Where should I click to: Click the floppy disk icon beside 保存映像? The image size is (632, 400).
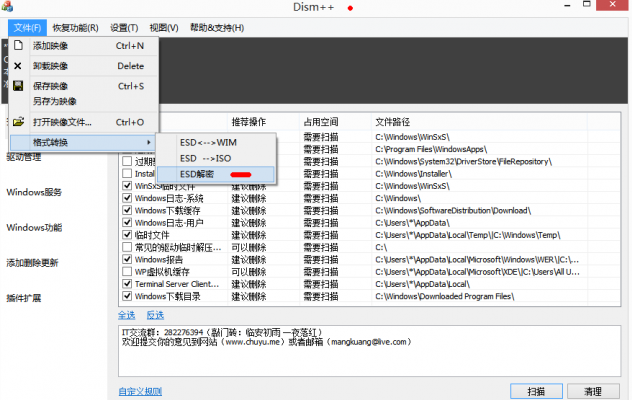point(18,85)
